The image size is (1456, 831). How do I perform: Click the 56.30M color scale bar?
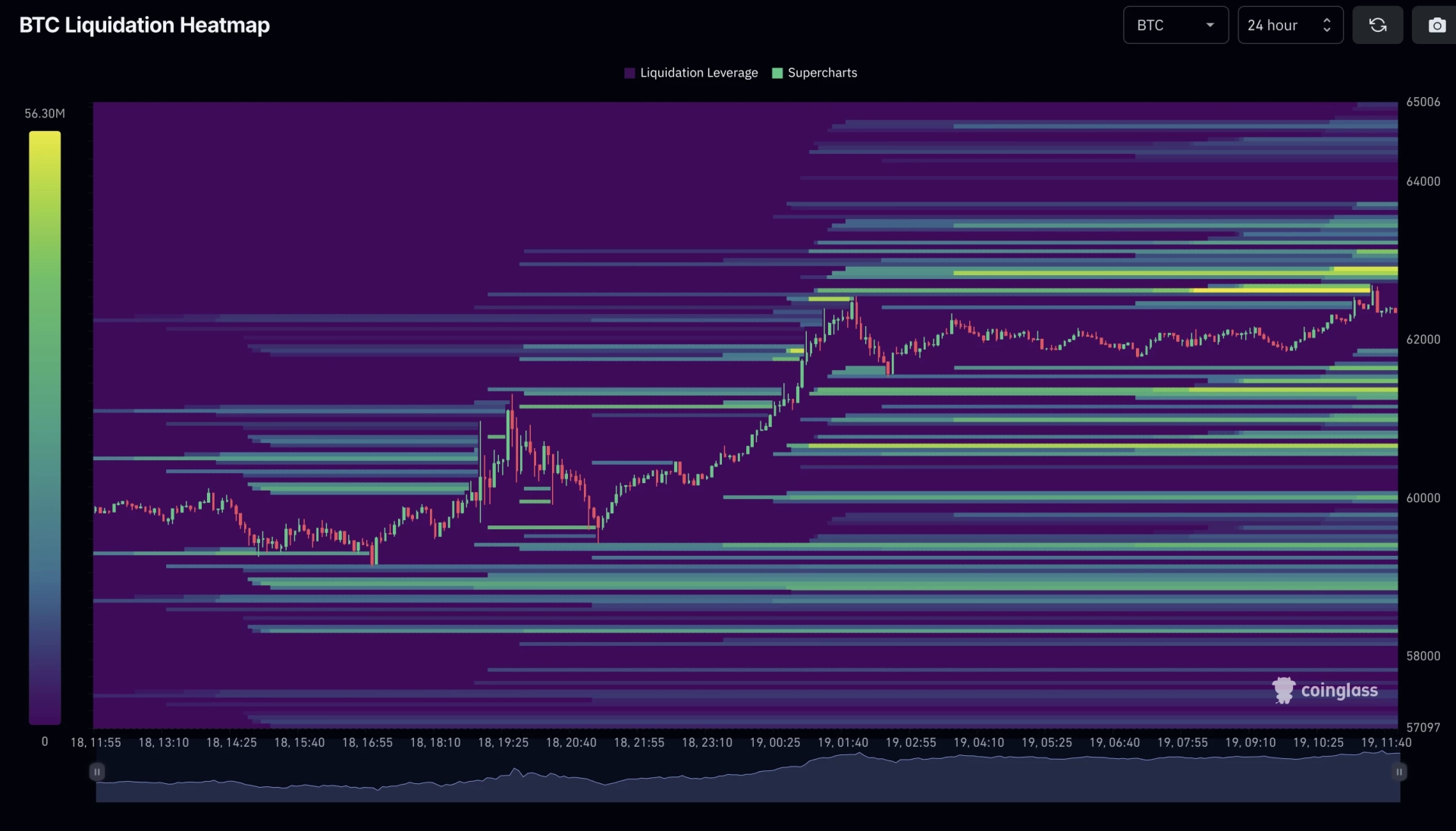tap(45, 428)
